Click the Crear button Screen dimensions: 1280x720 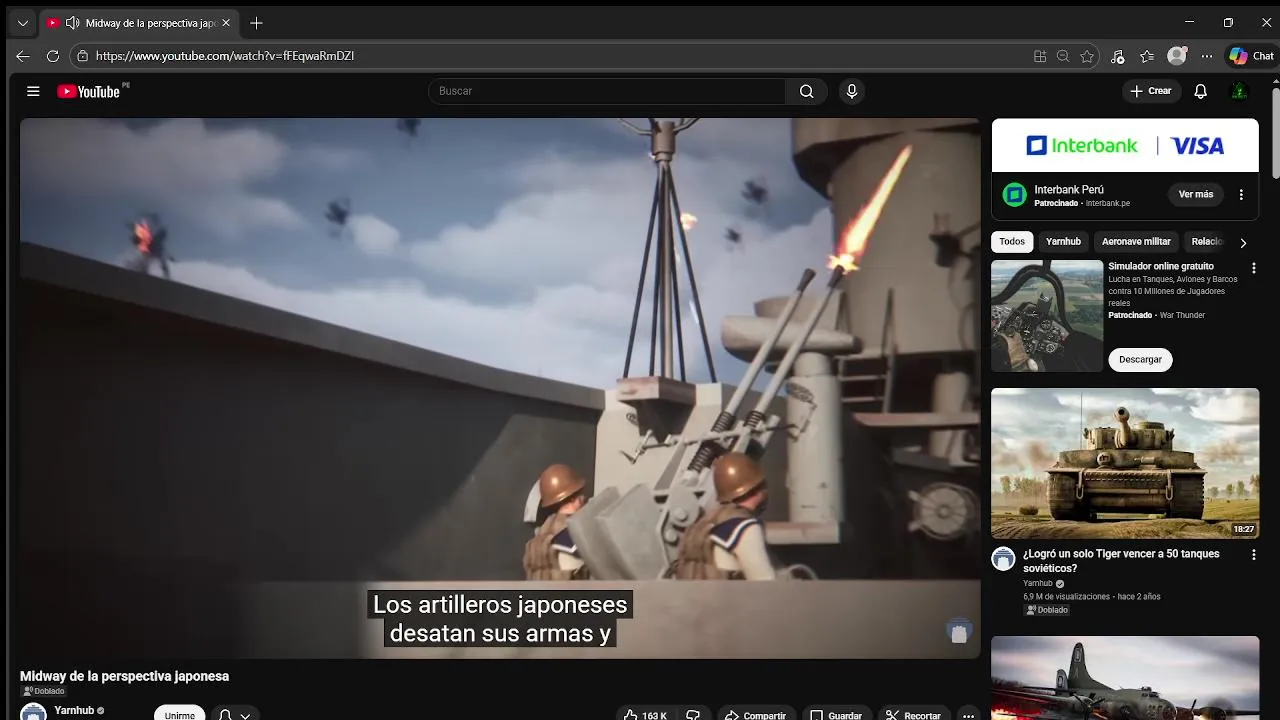coord(1150,91)
